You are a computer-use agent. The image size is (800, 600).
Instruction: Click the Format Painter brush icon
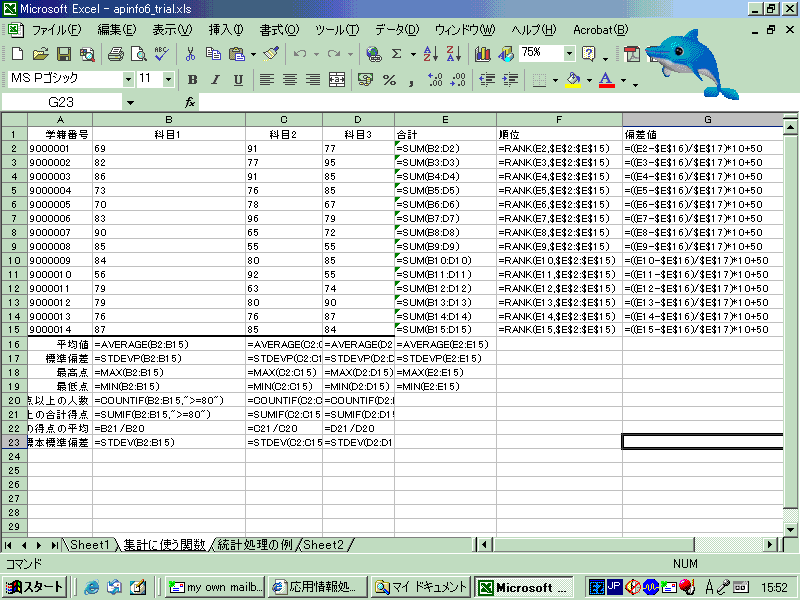(271, 53)
